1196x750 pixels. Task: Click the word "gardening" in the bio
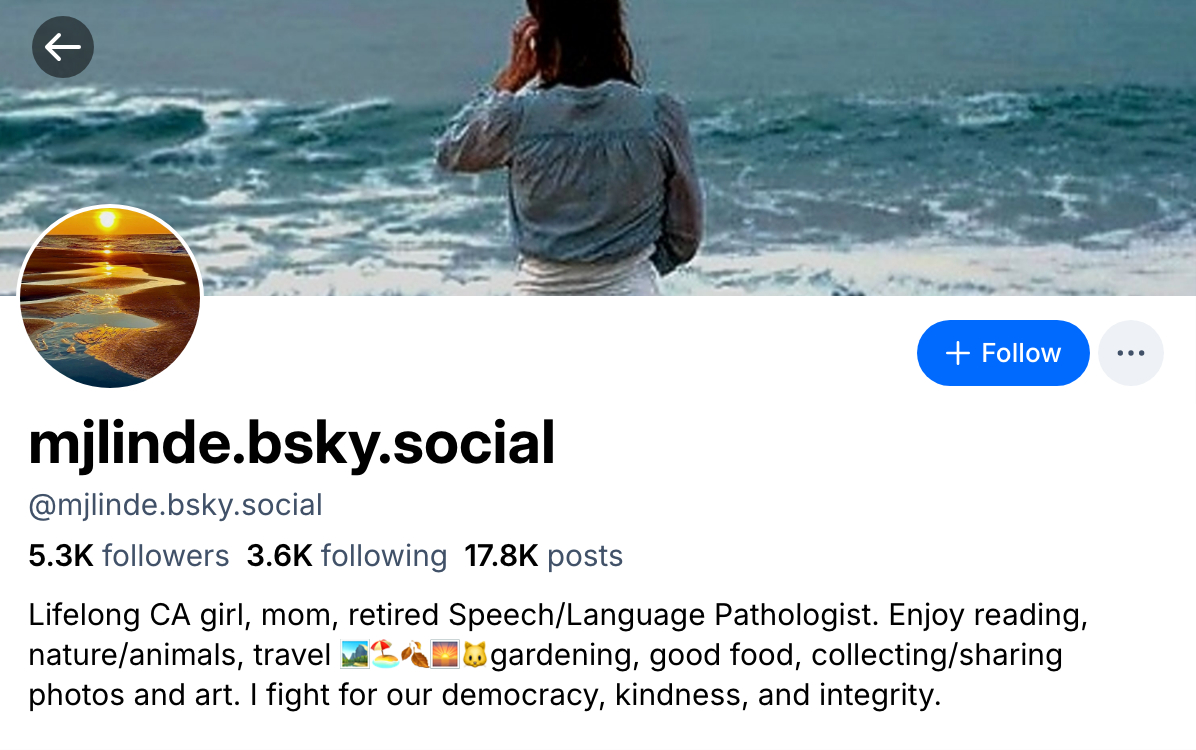pyautogui.click(x=561, y=656)
